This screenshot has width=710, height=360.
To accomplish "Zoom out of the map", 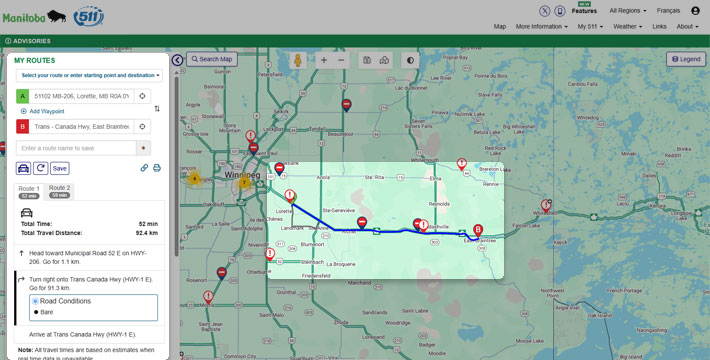I will click(341, 60).
